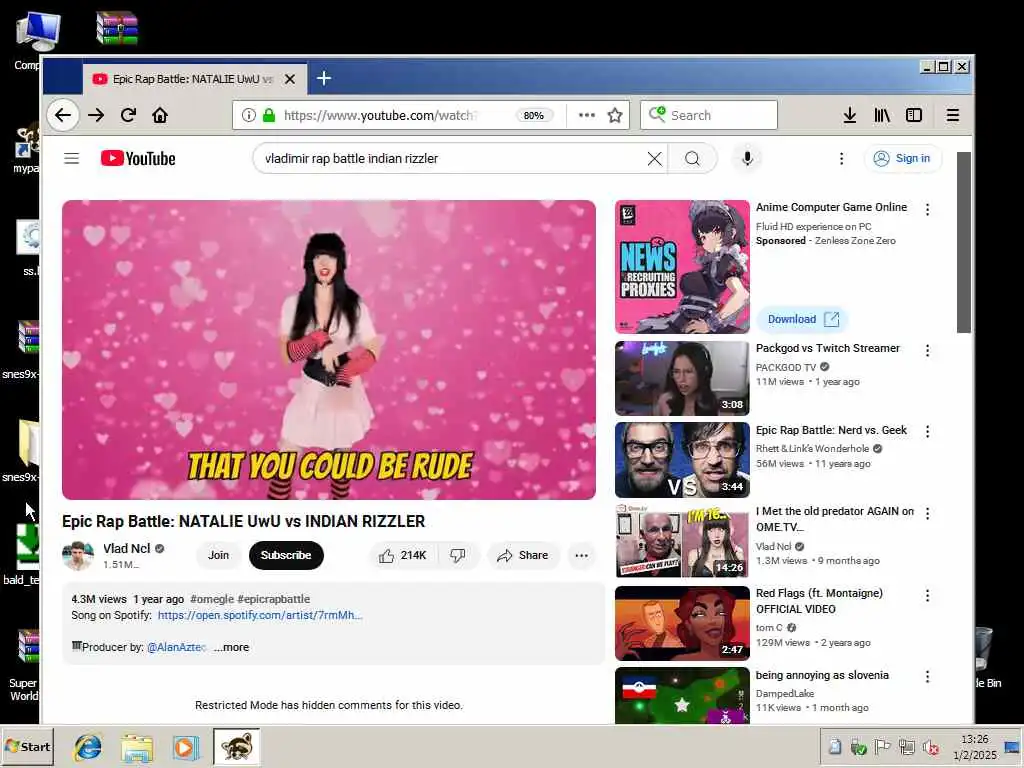Open the @AlanAztec producer link

point(176,647)
